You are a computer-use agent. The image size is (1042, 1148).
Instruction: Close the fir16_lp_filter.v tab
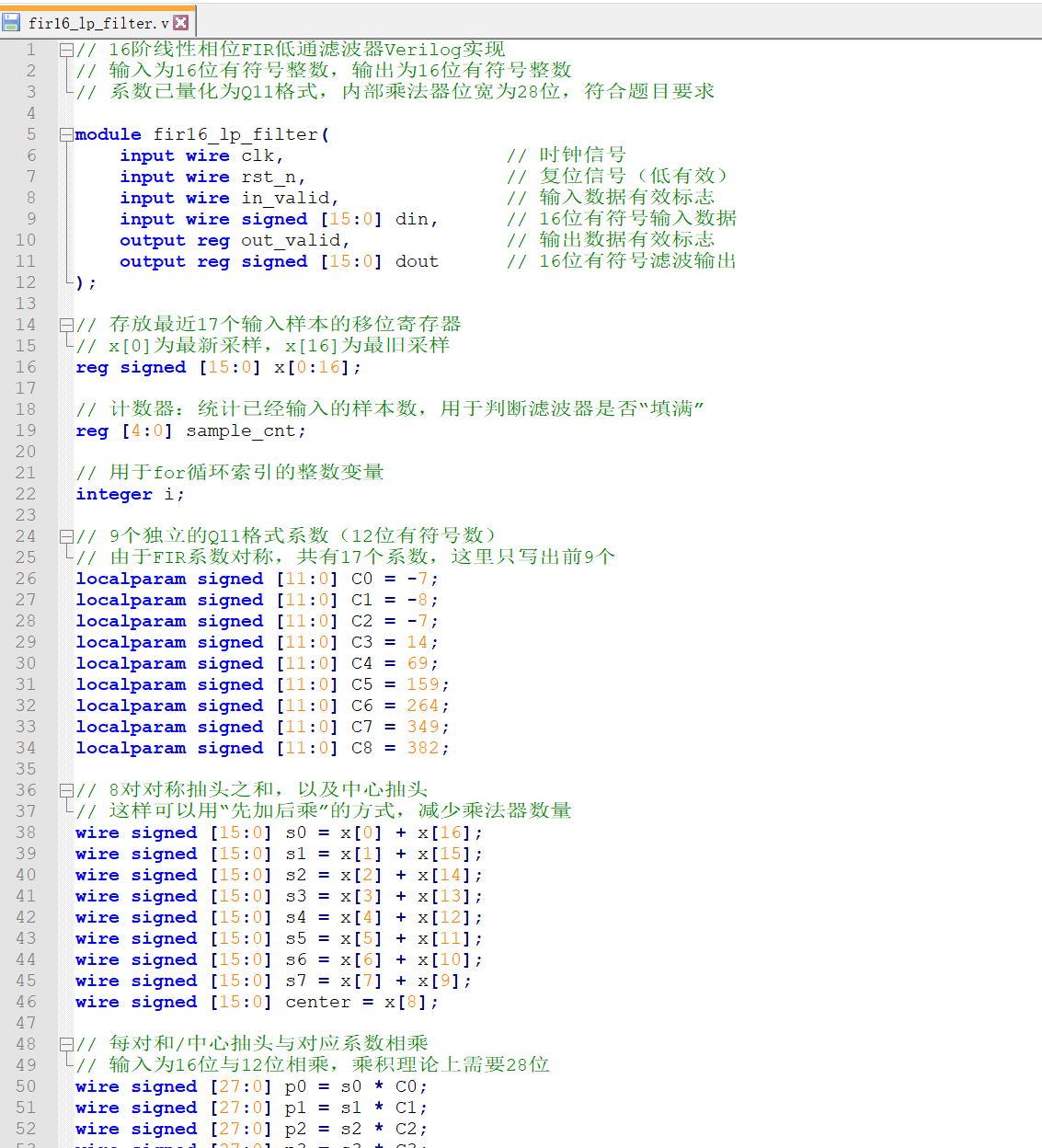point(181,22)
